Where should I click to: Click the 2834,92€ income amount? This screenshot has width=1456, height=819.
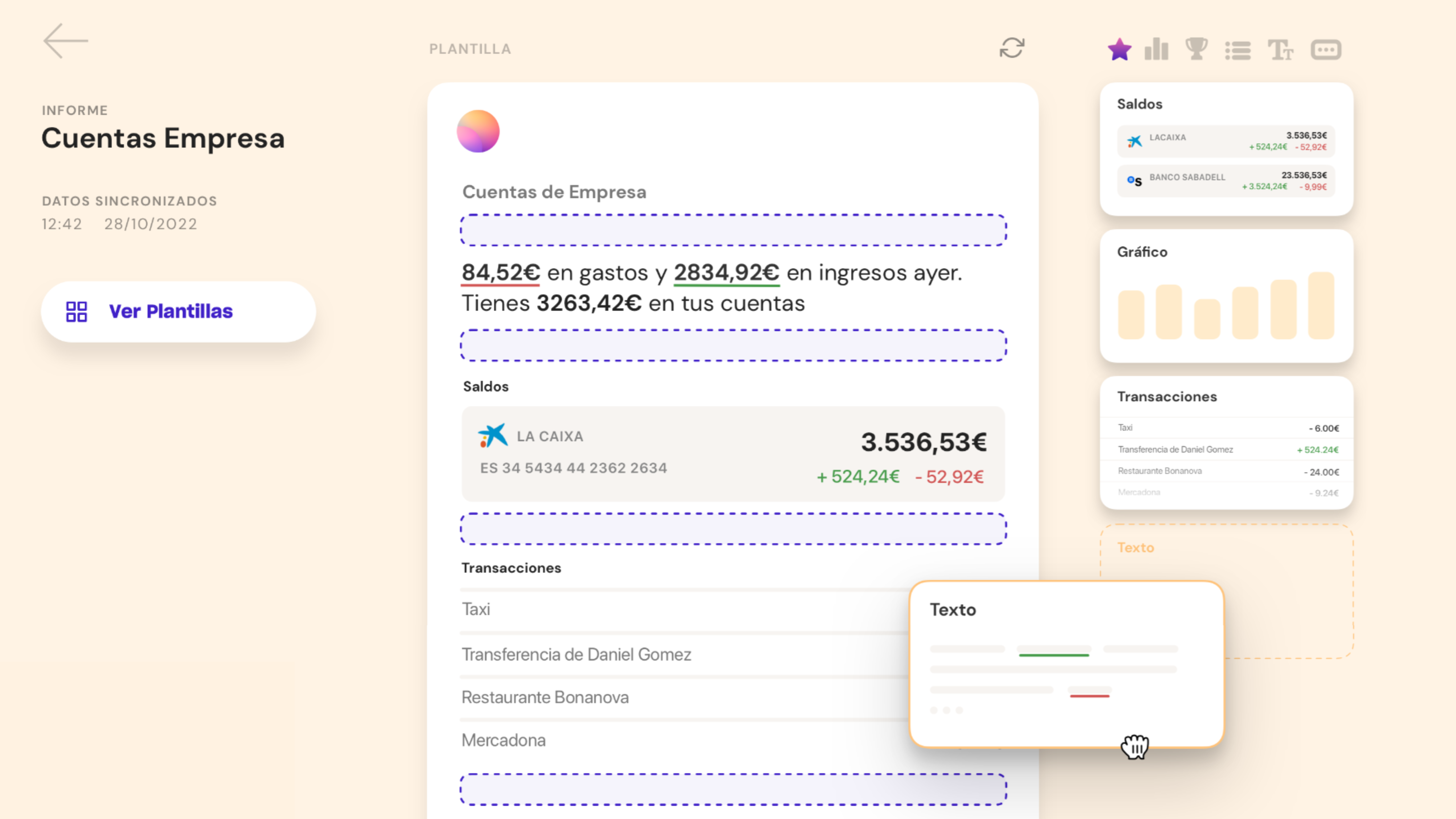pos(726,273)
